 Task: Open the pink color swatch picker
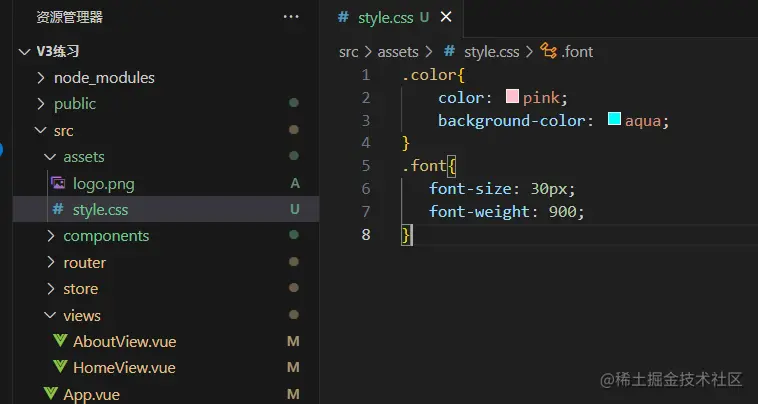(512, 96)
